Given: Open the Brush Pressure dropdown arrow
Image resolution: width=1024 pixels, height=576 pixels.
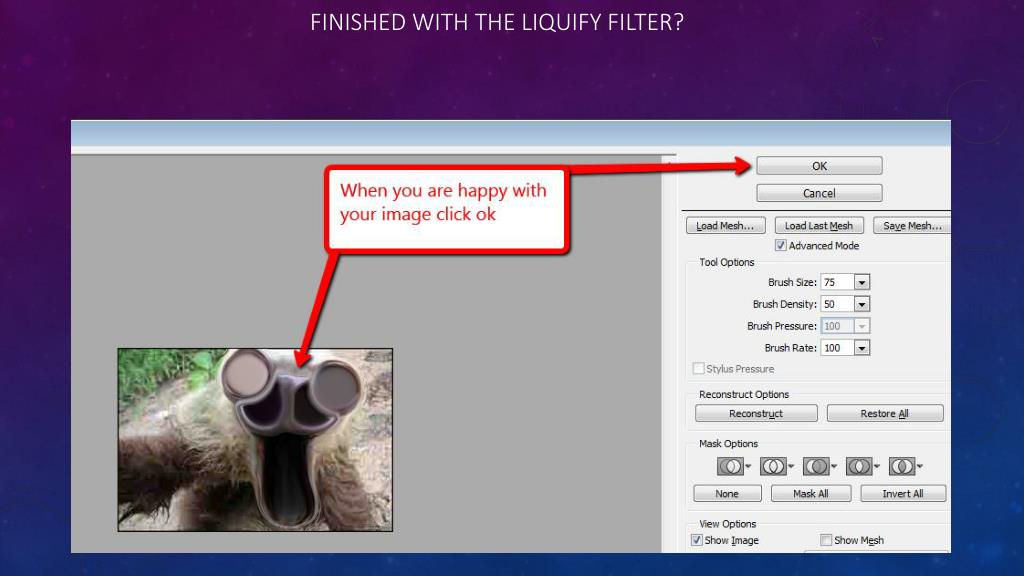Looking at the screenshot, I should pos(862,326).
